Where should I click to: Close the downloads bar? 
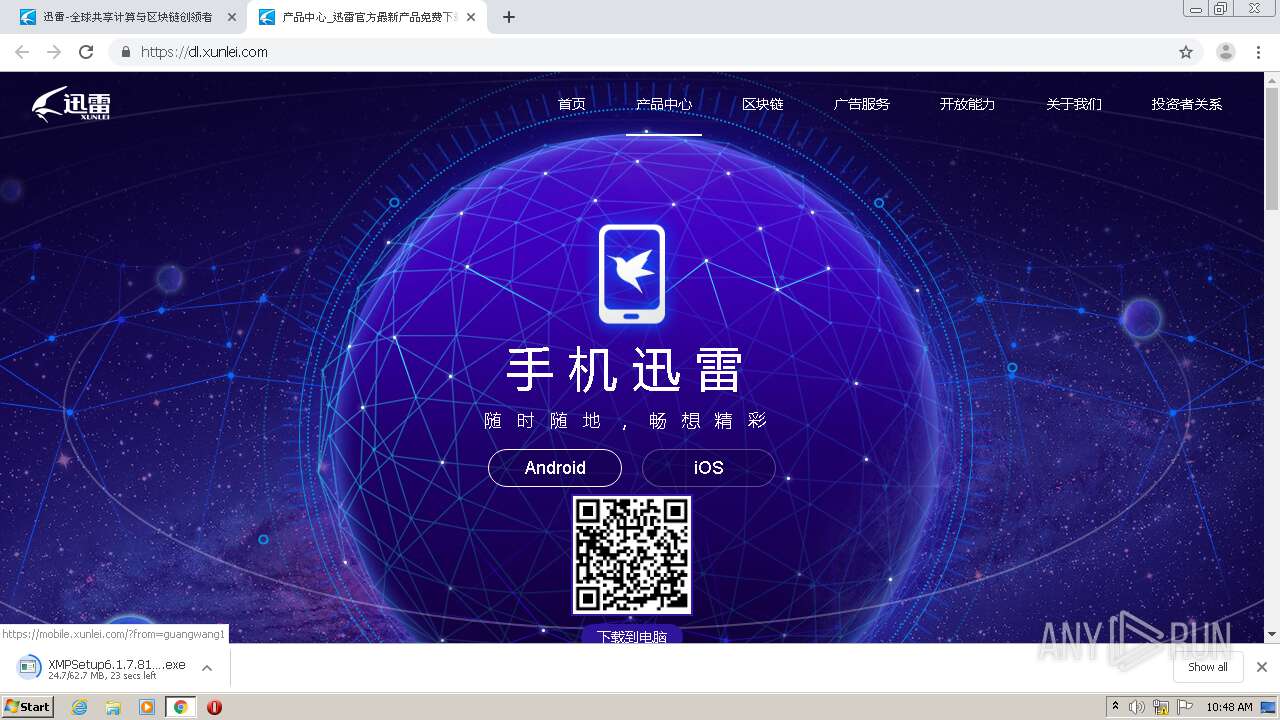(x=1262, y=667)
